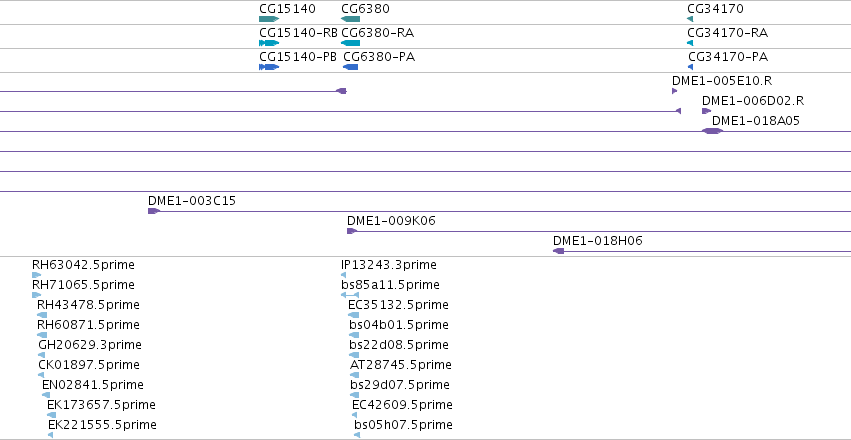Click the RH63042.5prime EST arrow
Viewport: 851px width, 440px height.
(36, 275)
